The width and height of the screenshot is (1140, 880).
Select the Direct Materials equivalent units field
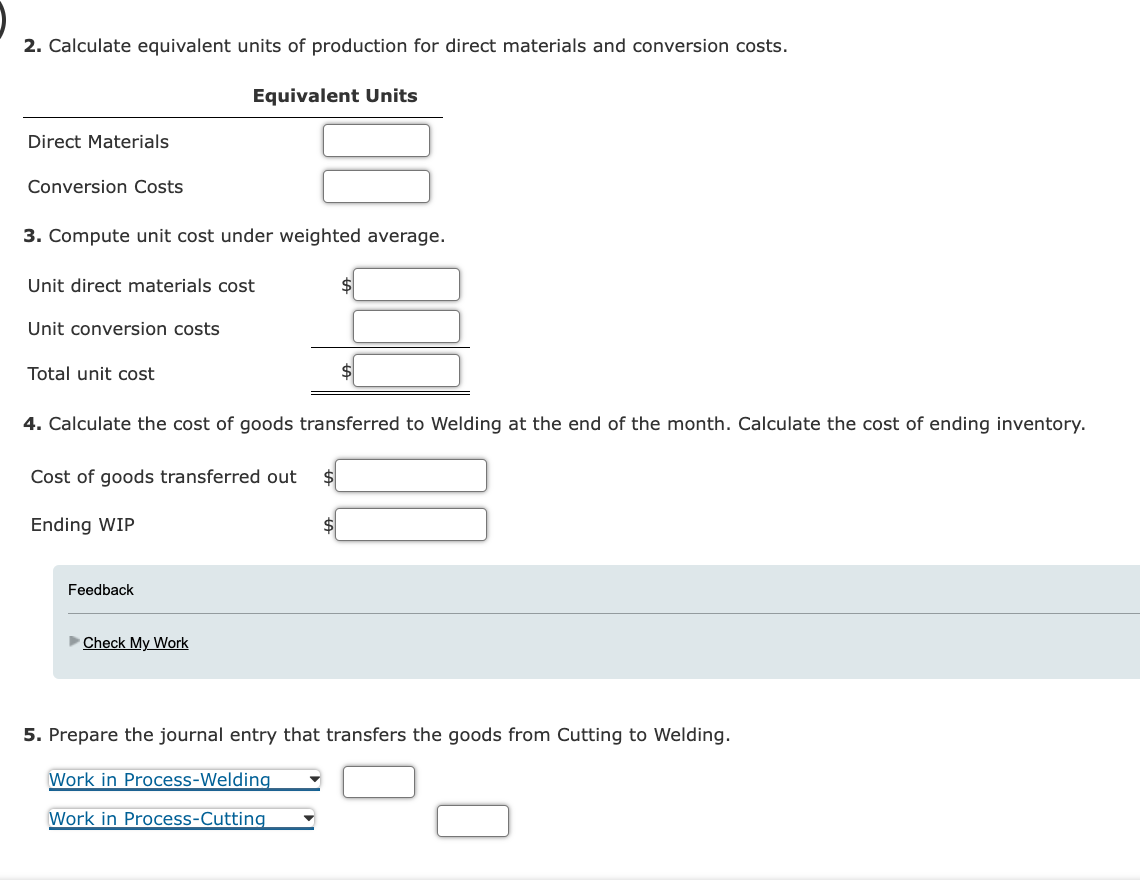pos(376,140)
